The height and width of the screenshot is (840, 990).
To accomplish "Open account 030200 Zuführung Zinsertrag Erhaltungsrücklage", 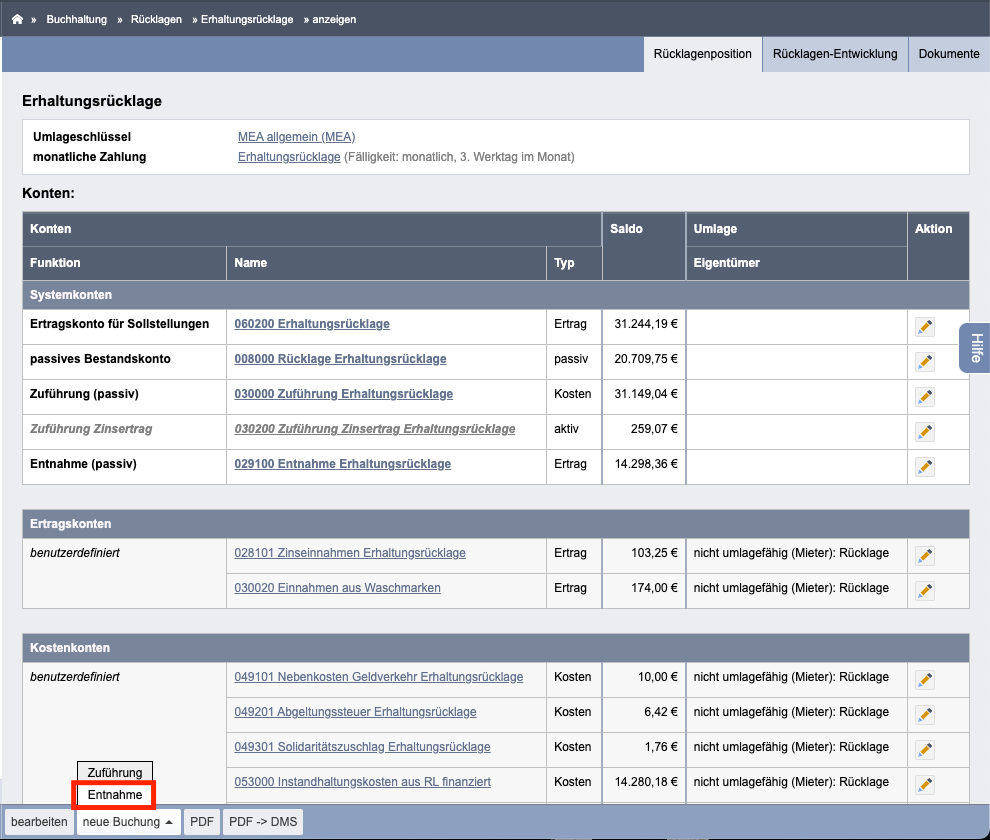I will click(375, 429).
